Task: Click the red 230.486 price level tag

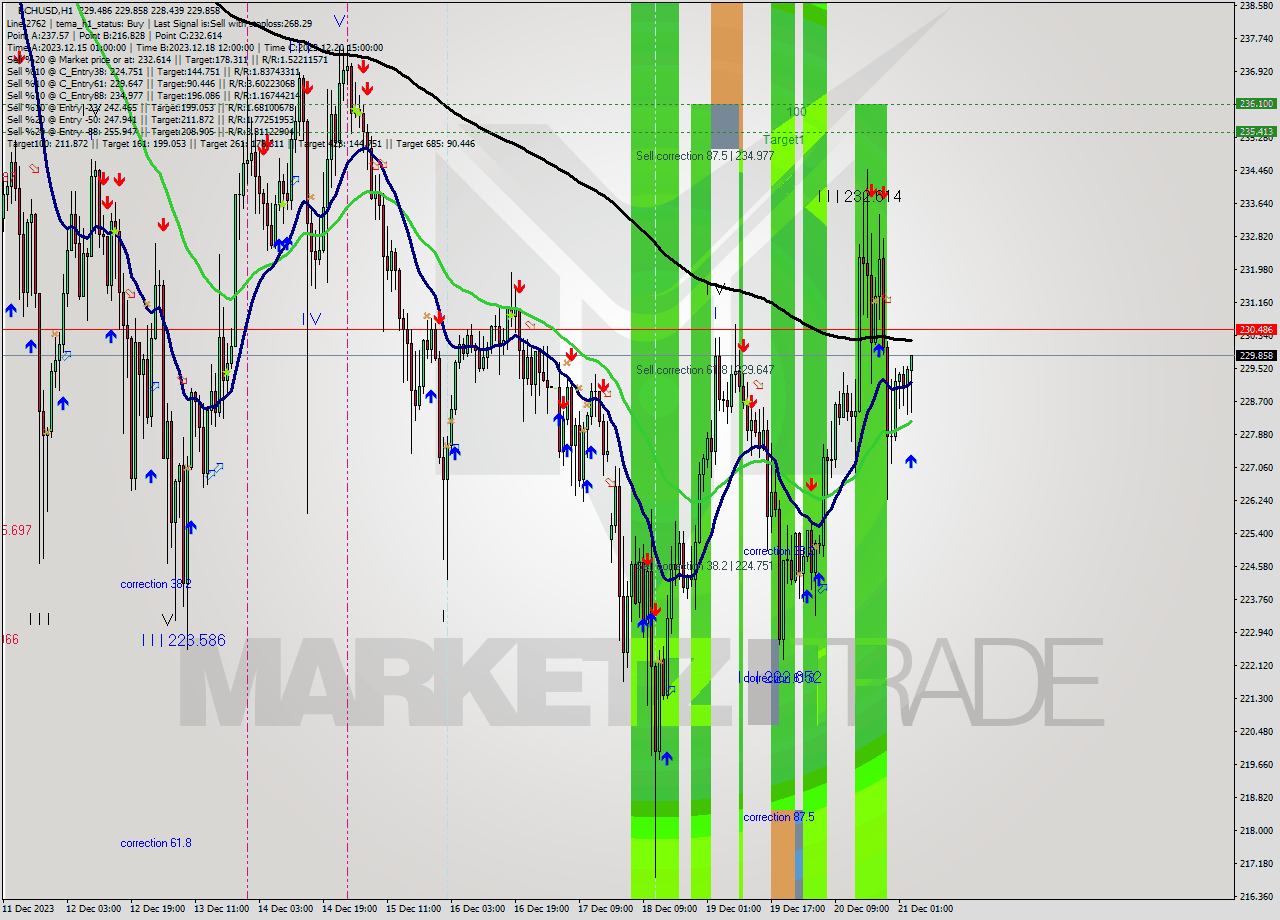Action: [1256, 329]
